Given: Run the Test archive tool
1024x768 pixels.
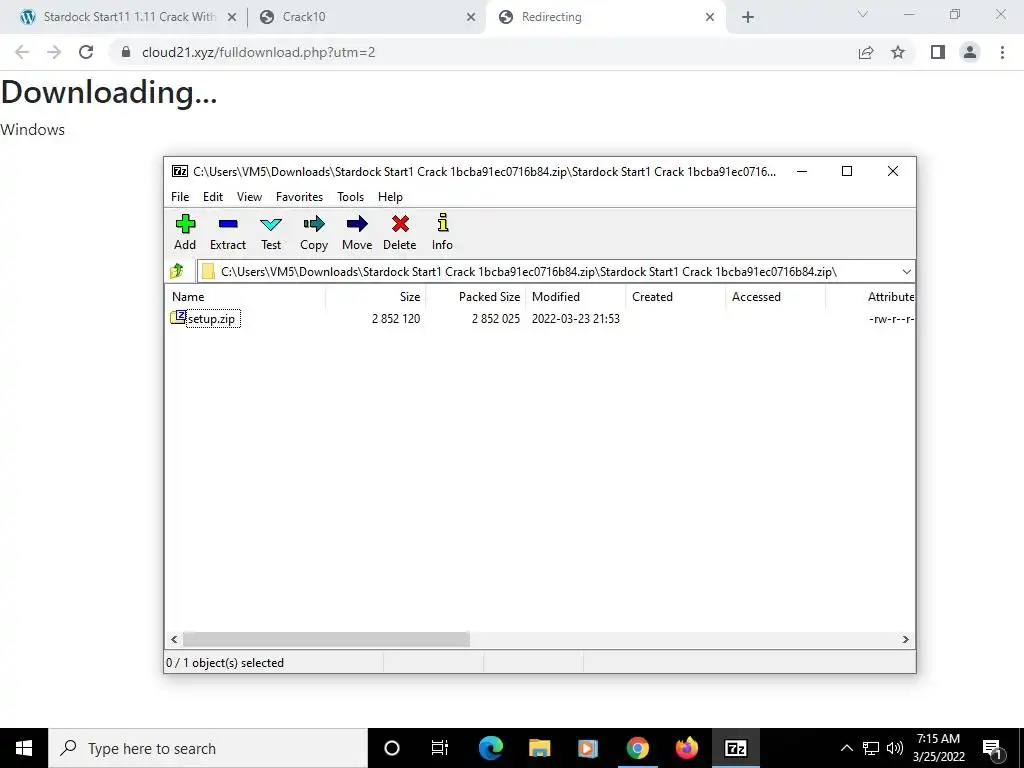Looking at the screenshot, I should click(271, 232).
